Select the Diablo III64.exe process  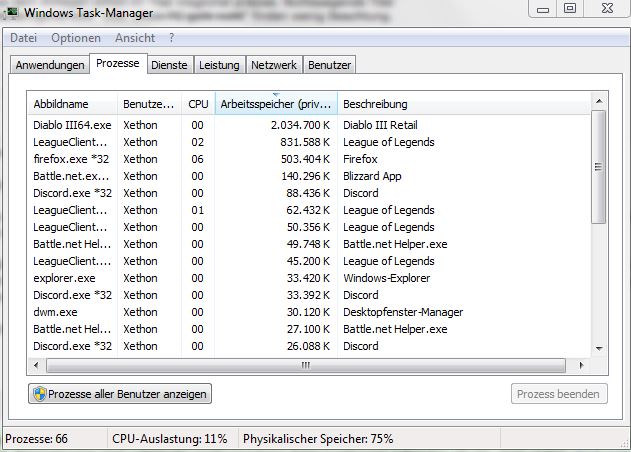point(309,125)
